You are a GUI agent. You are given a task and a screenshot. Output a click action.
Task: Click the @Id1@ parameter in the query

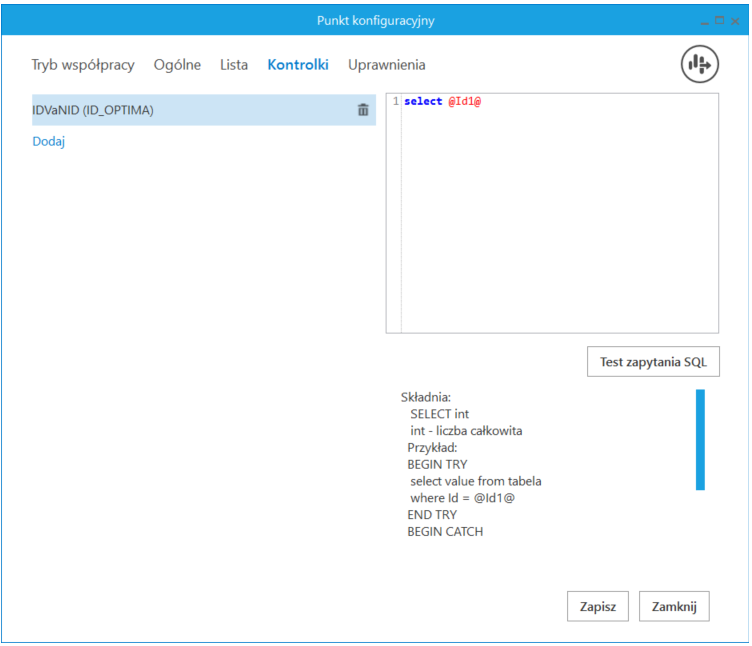point(464,102)
